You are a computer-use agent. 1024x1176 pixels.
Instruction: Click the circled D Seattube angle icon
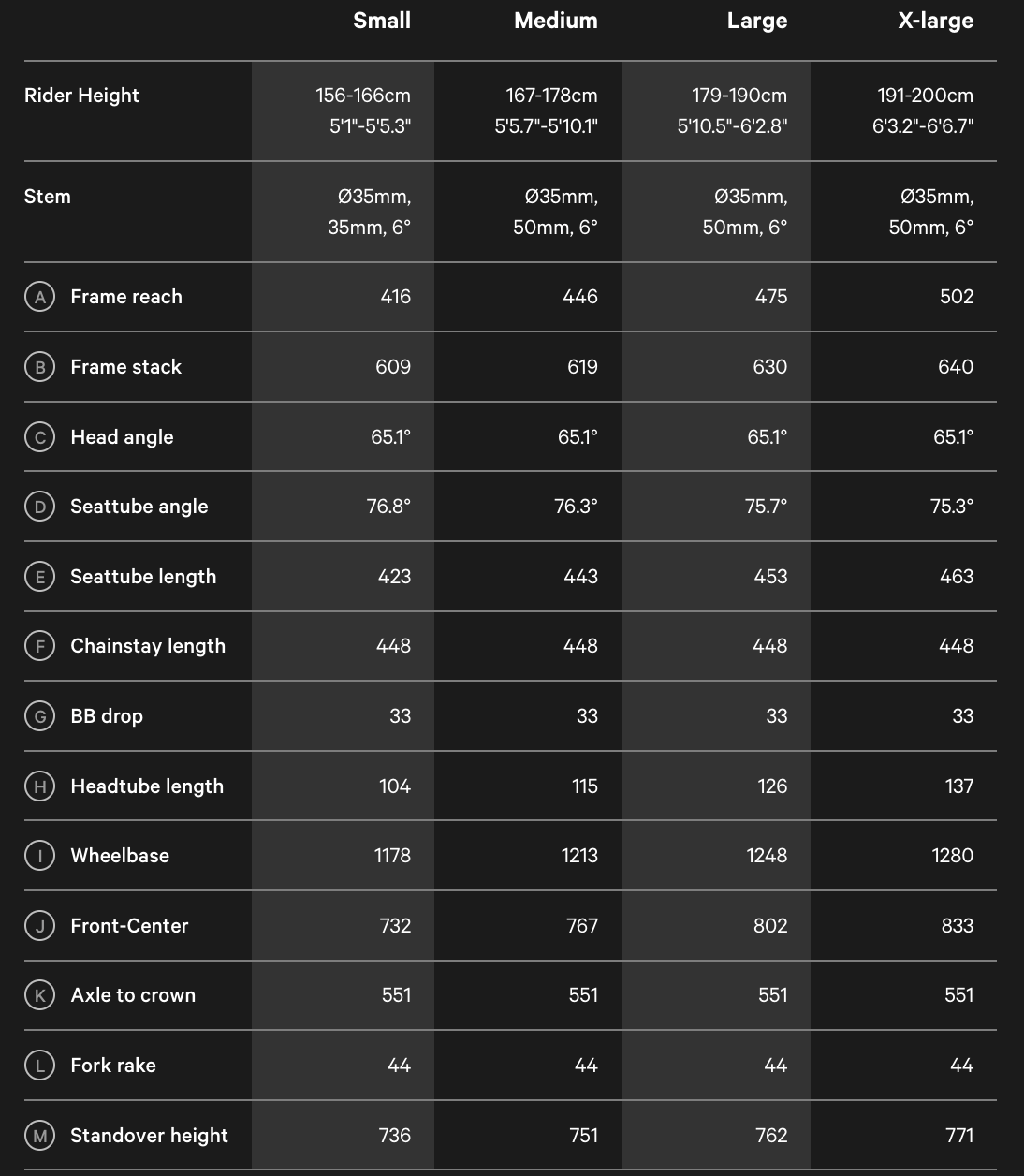[39, 507]
